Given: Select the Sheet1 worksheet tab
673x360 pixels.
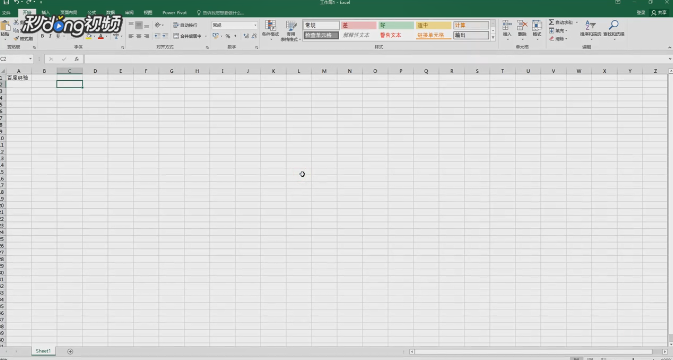Looking at the screenshot, I should point(43,351).
